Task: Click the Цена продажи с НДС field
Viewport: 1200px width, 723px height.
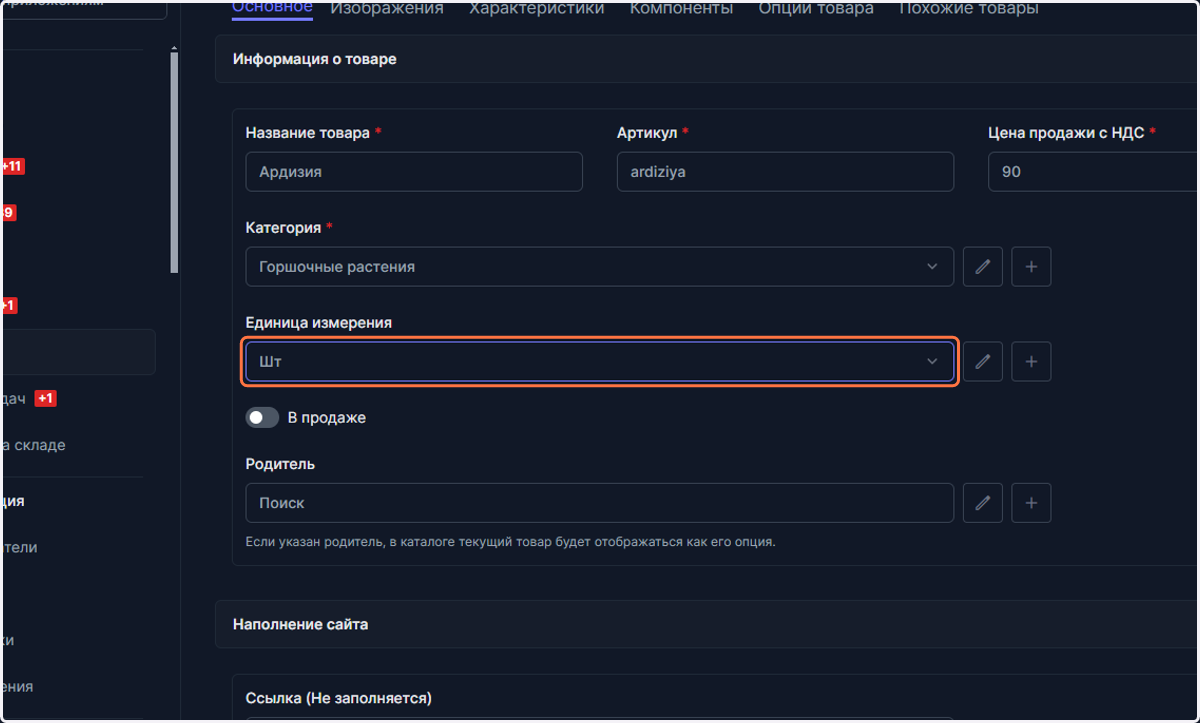Action: click(x=1094, y=172)
